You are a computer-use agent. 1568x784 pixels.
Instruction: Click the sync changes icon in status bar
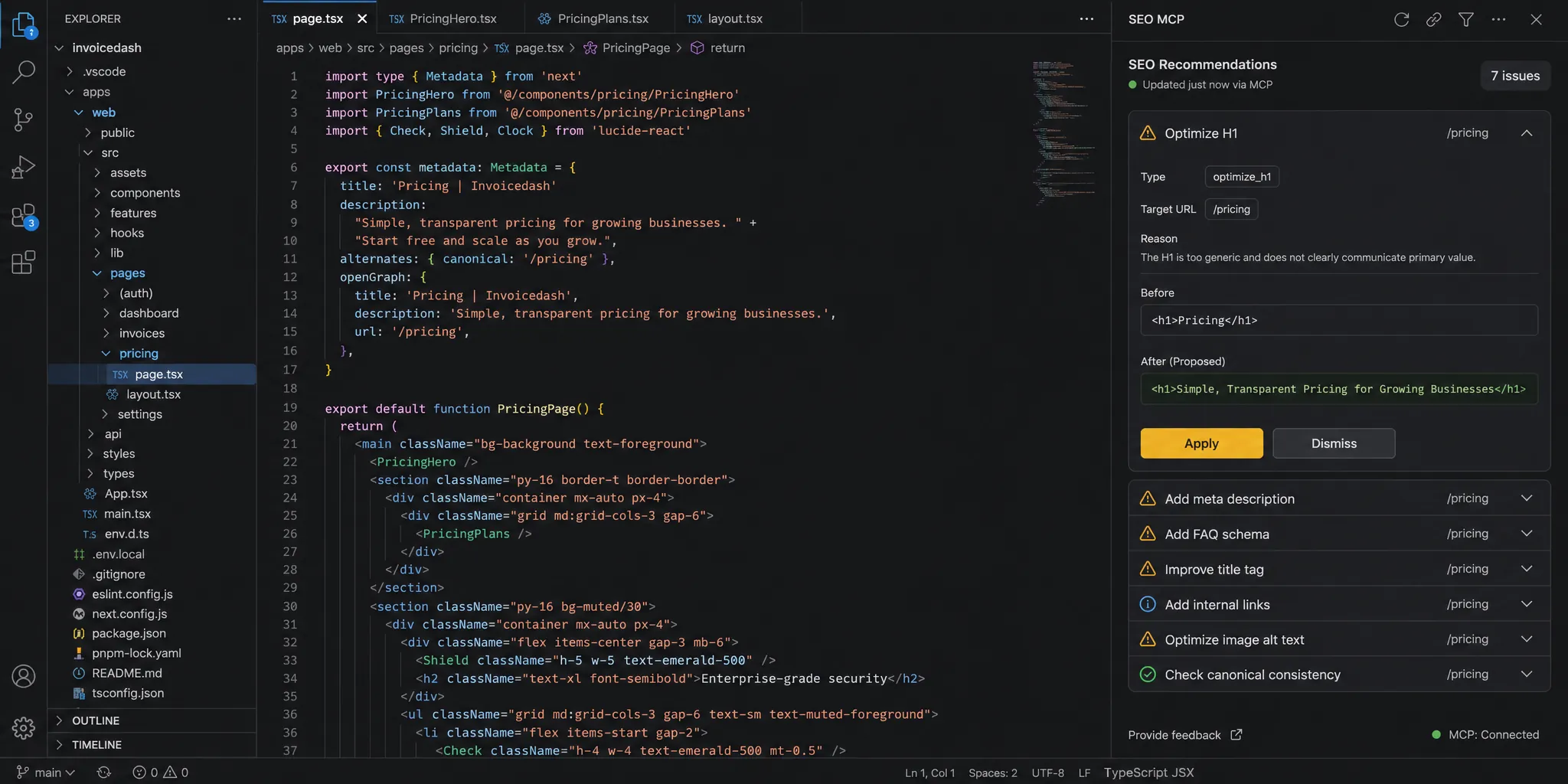point(104,773)
